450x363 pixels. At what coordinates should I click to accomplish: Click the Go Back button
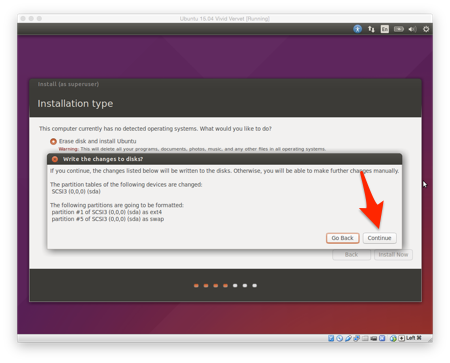pyautogui.click(x=342, y=238)
